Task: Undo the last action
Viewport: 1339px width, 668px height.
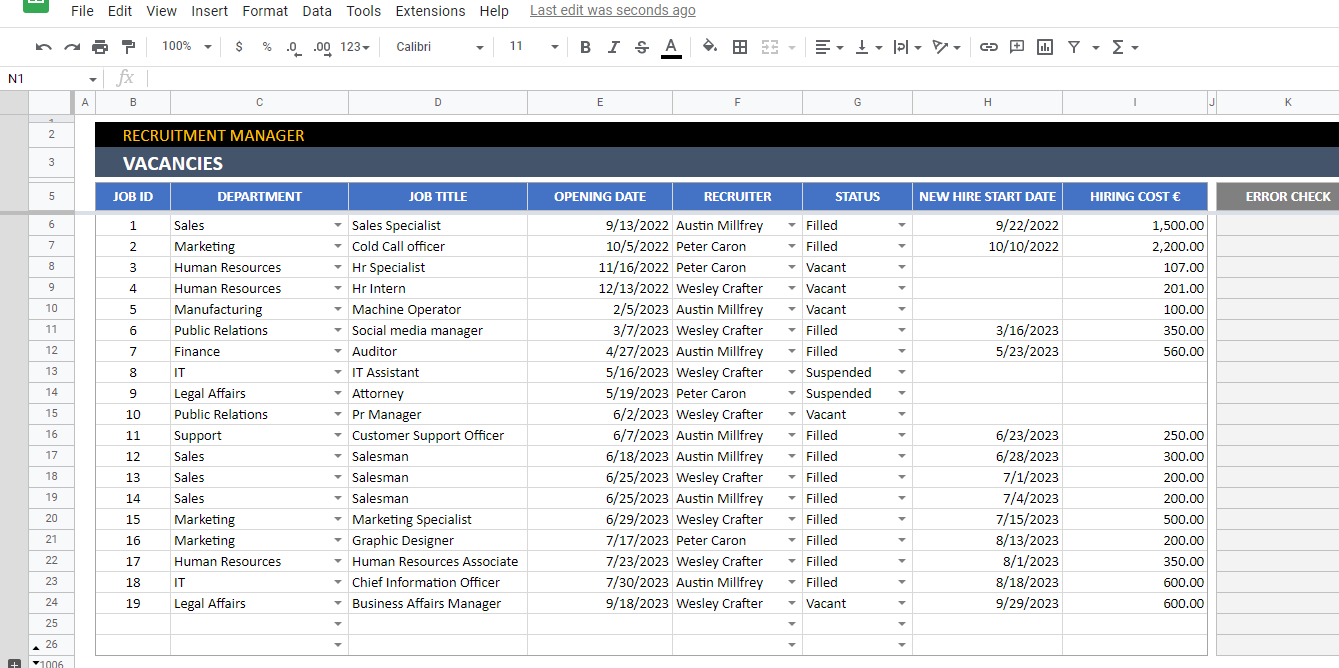Action: 43,47
